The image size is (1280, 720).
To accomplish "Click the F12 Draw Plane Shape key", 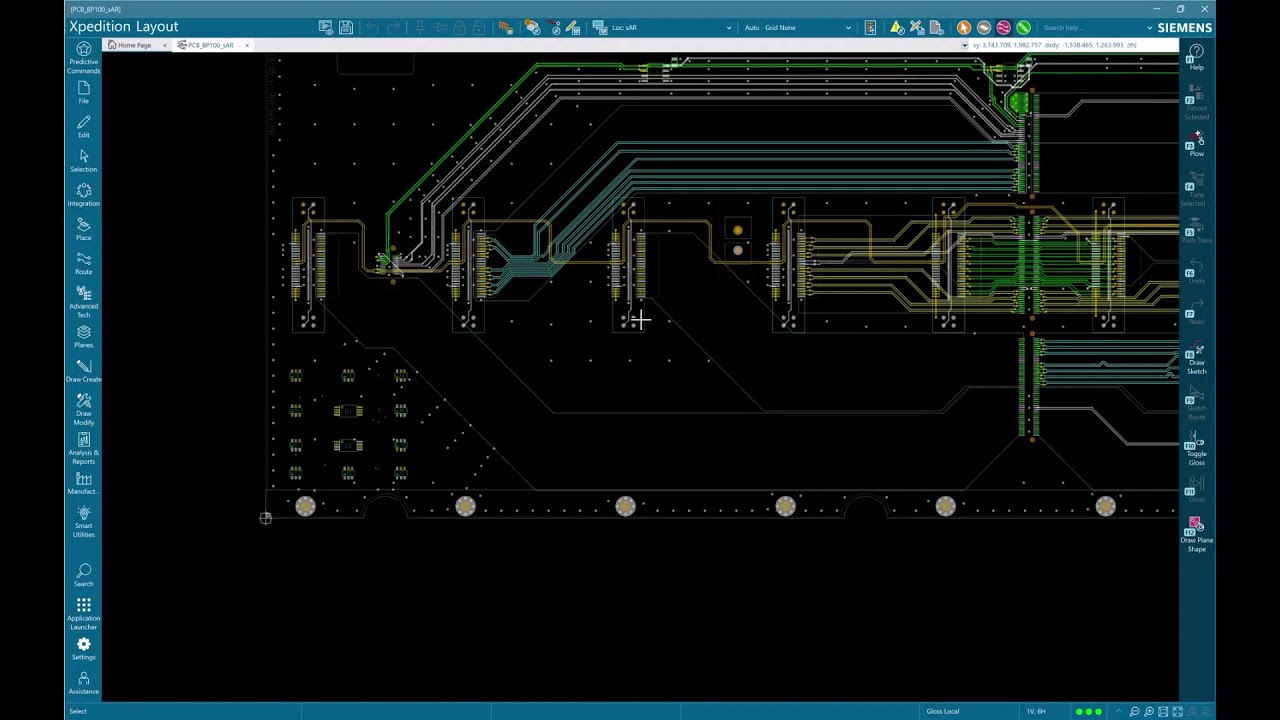I will (1196, 536).
